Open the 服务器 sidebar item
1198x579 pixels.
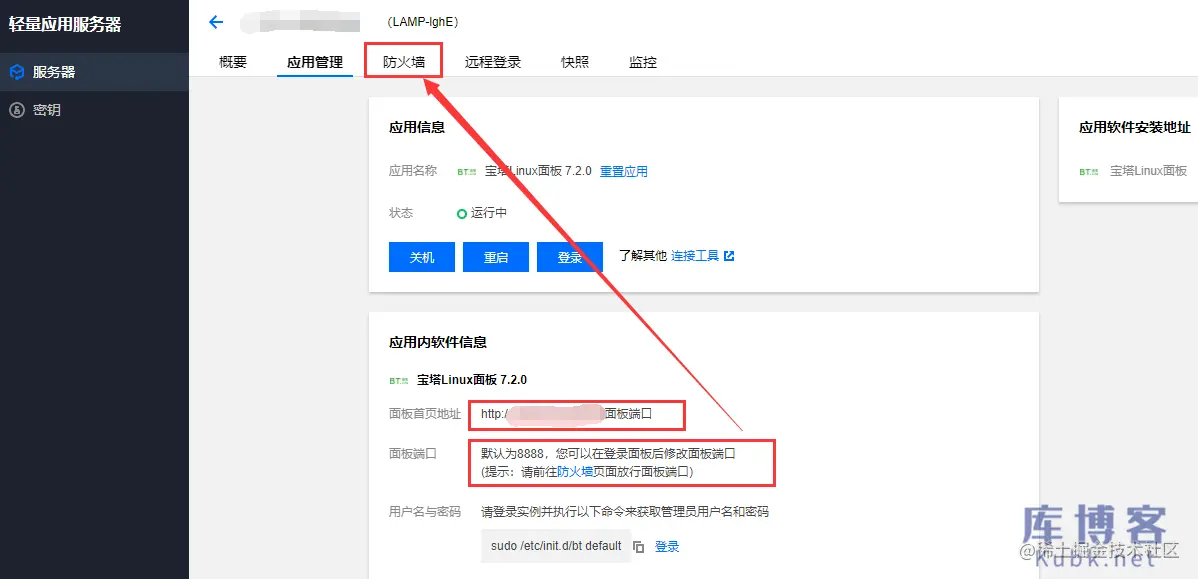point(94,73)
